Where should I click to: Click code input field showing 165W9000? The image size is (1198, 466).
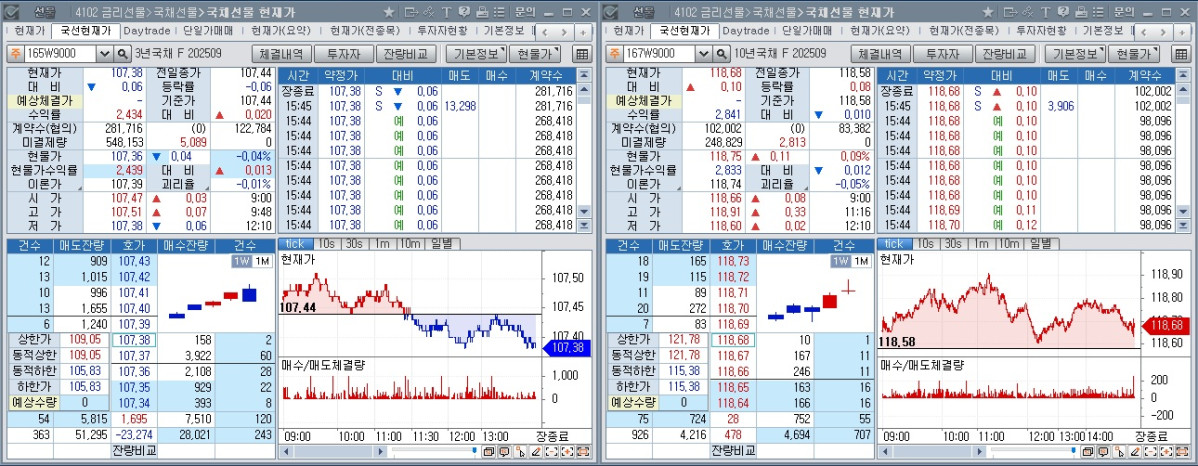(60, 54)
